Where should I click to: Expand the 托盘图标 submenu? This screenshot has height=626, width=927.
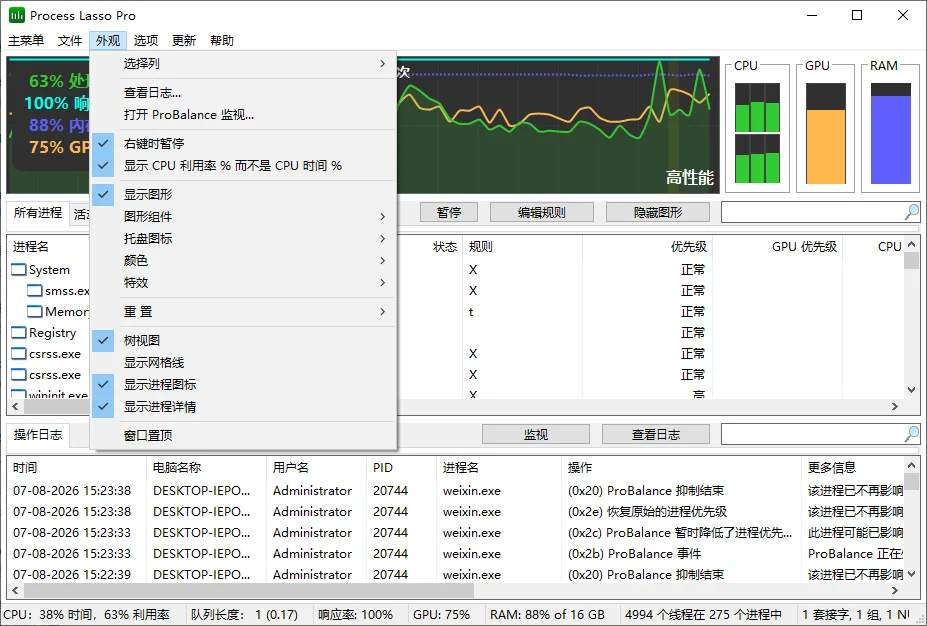243,238
